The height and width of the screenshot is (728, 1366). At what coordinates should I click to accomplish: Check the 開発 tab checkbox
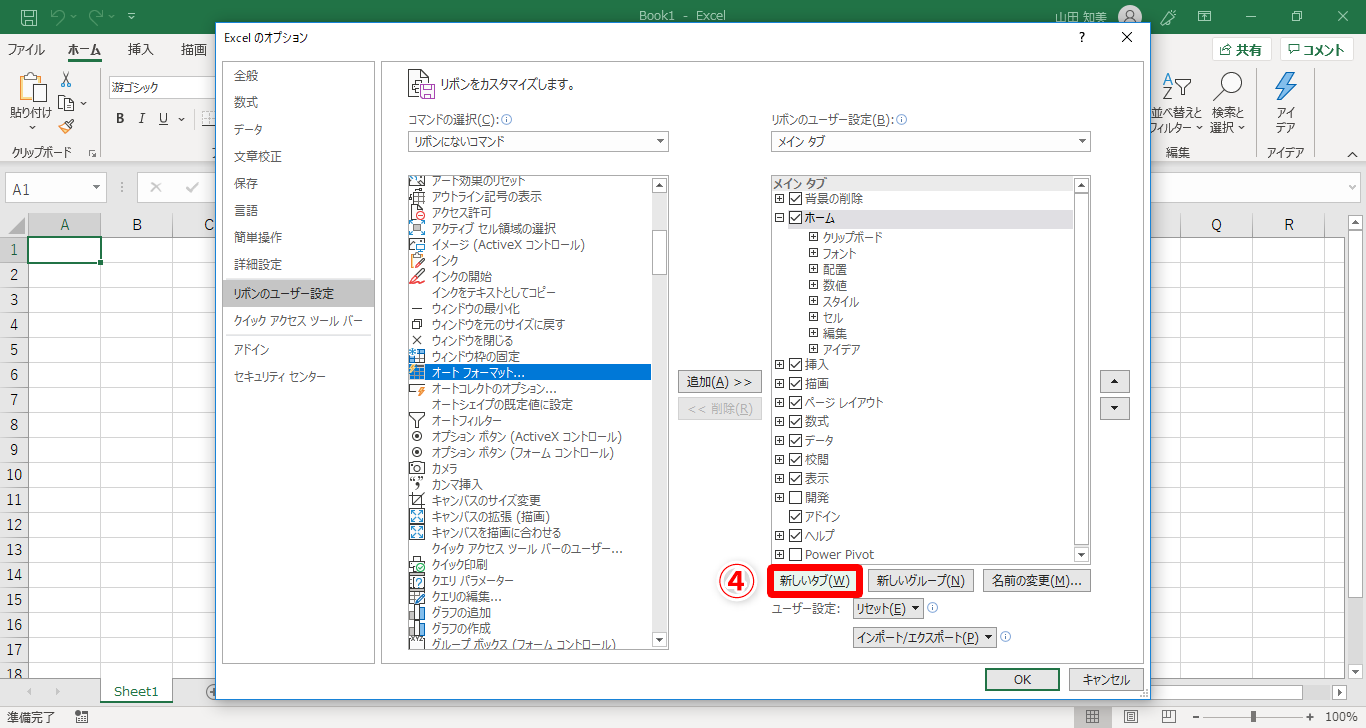click(x=796, y=498)
